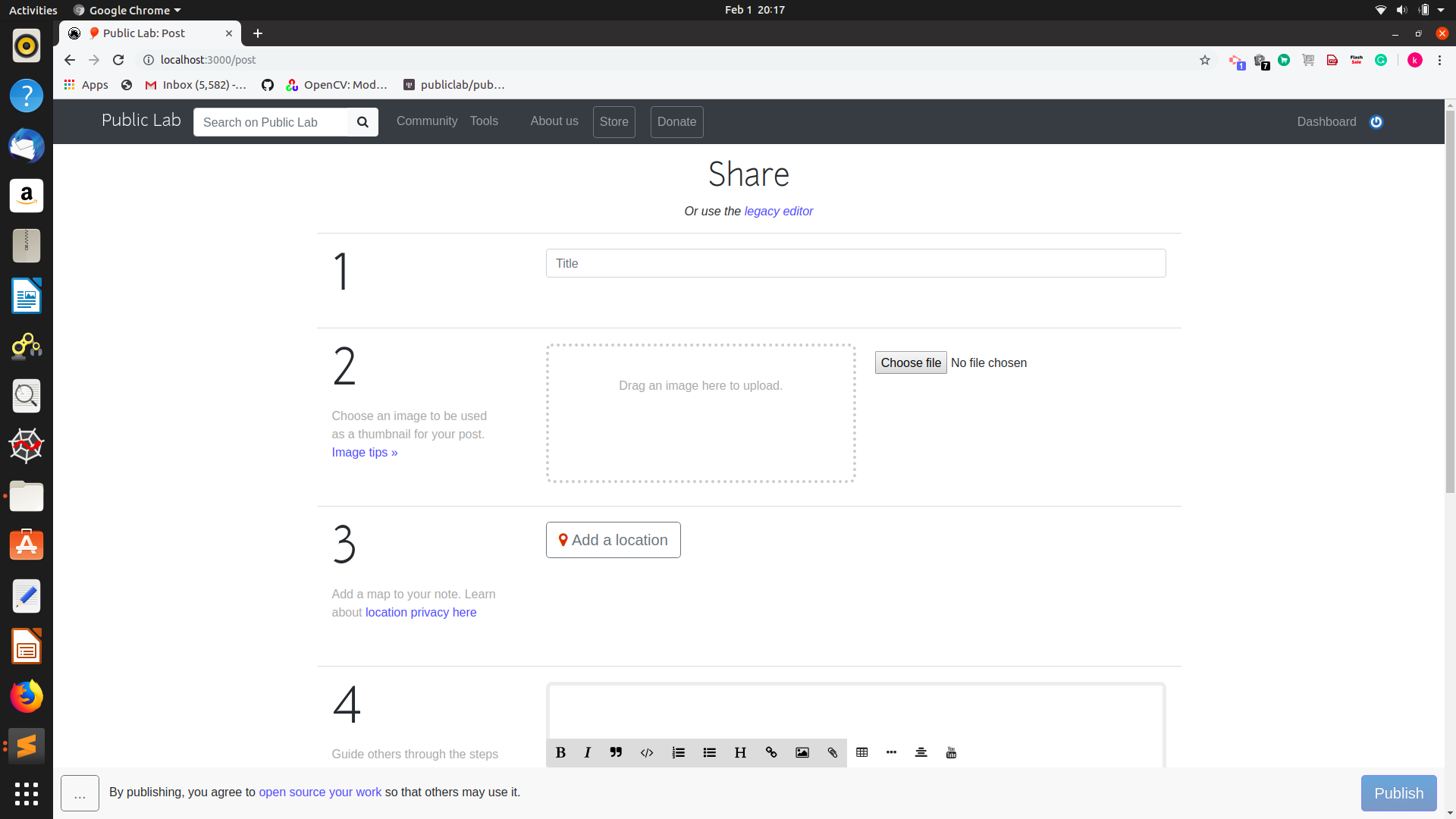Insert a heading in the editor

point(740,752)
